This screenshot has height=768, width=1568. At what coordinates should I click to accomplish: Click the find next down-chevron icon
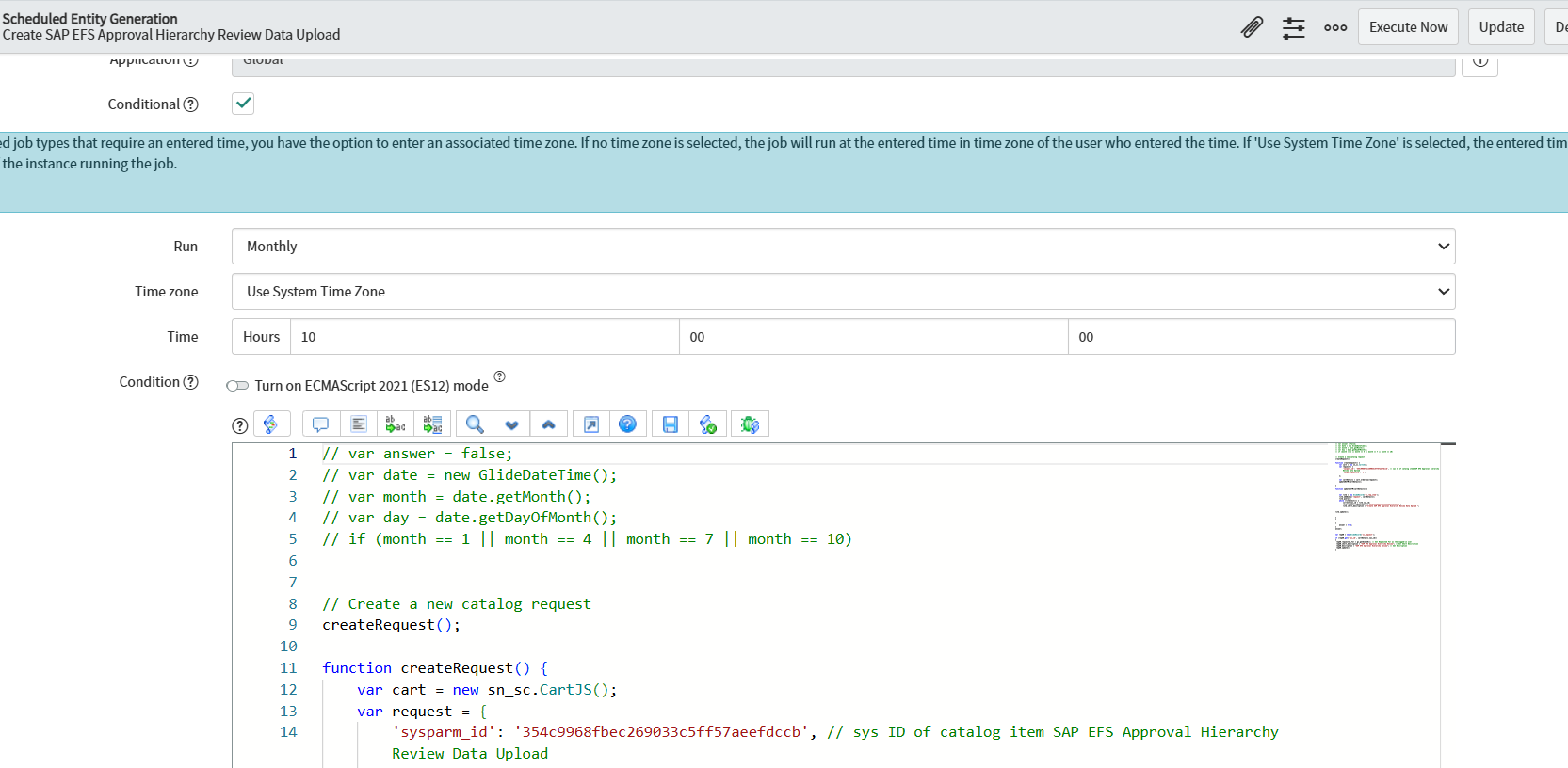point(511,424)
